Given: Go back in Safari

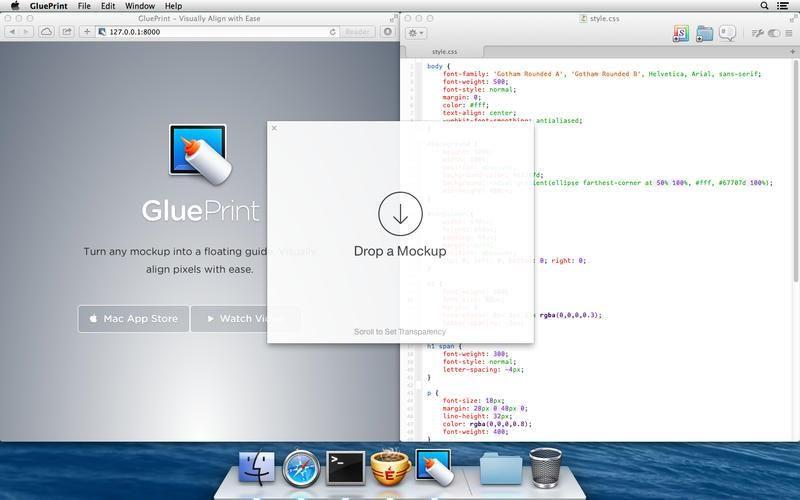Looking at the screenshot, I should [12, 32].
